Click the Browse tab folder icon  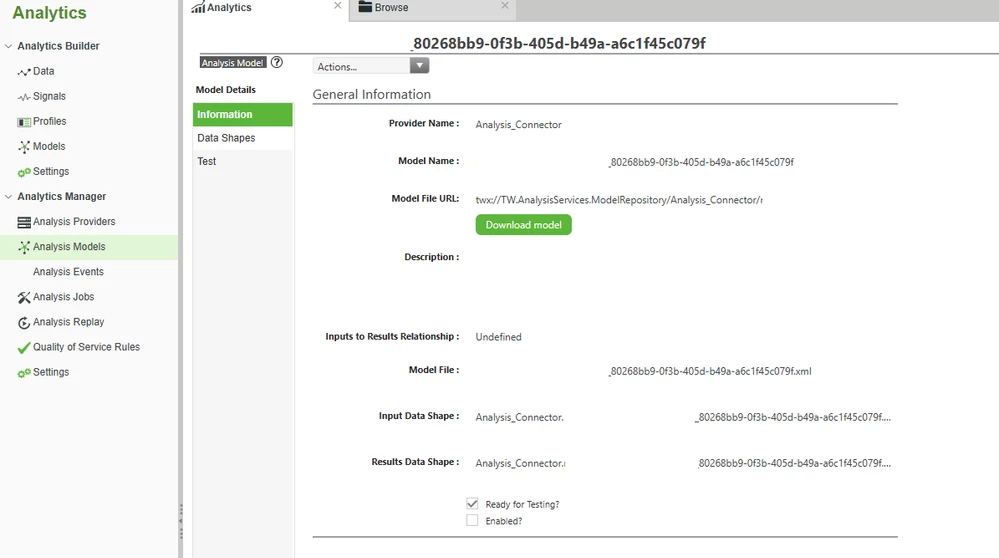[x=365, y=7]
